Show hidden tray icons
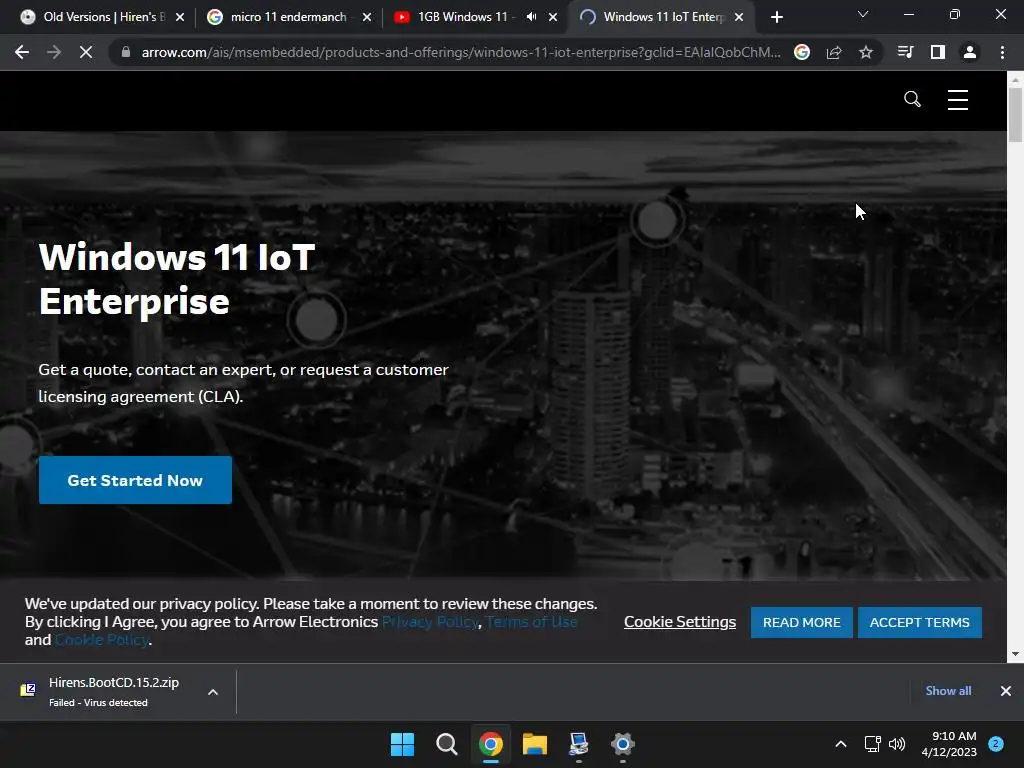 click(841, 744)
